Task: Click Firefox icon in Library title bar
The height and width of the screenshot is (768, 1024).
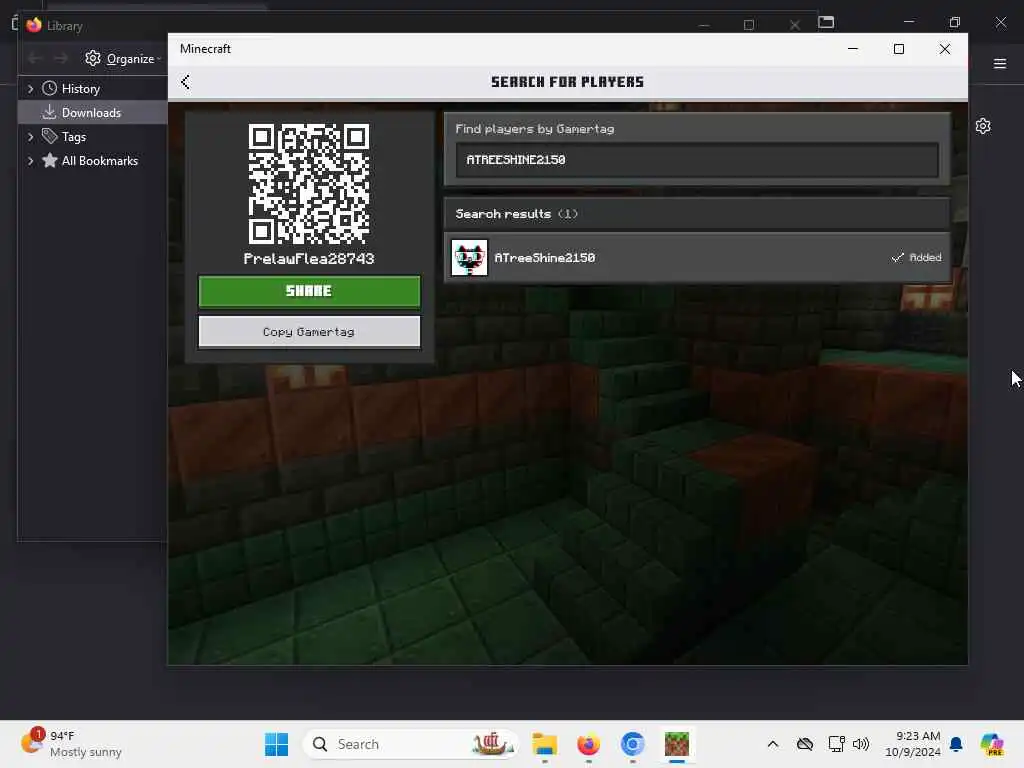Action: [34, 25]
